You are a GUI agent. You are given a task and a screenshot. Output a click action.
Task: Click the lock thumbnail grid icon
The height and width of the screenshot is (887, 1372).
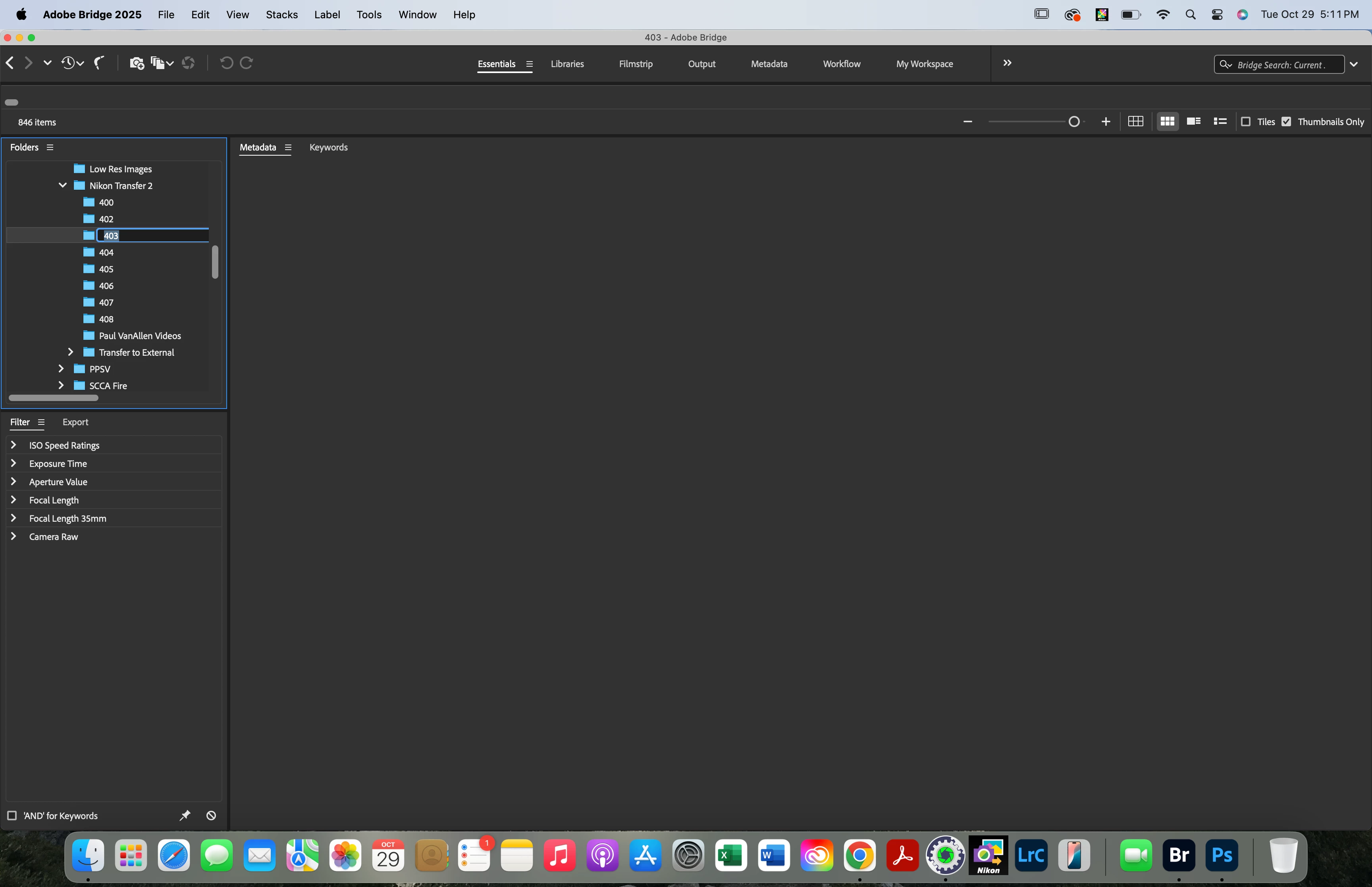(x=1135, y=121)
